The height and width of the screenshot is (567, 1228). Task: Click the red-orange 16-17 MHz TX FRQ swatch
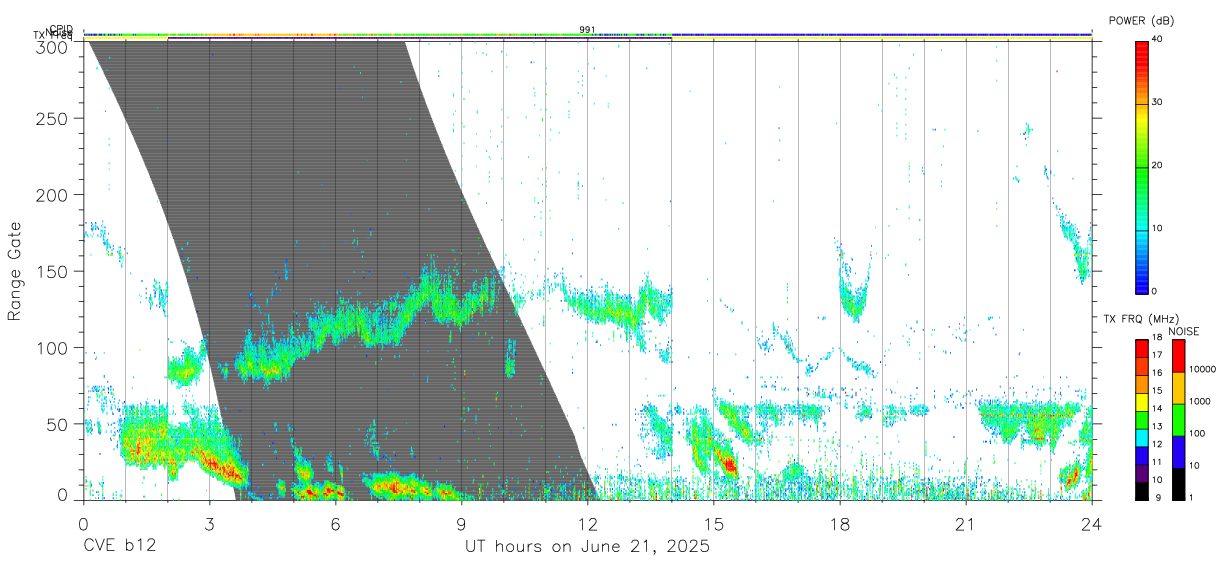(x=1141, y=367)
